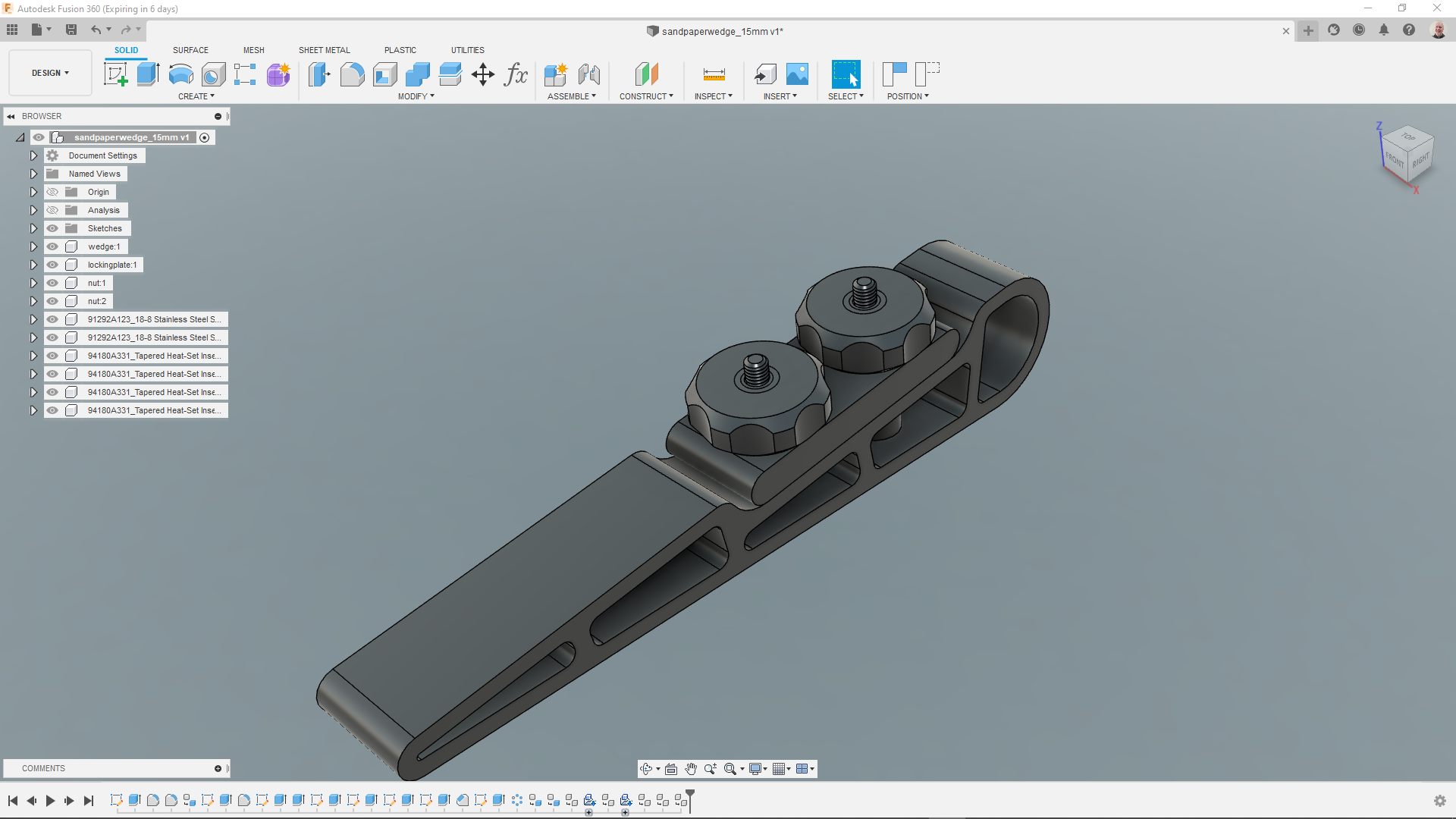Switch to the SHEET METAL tab
The width and height of the screenshot is (1456, 819).
[x=325, y=50]
